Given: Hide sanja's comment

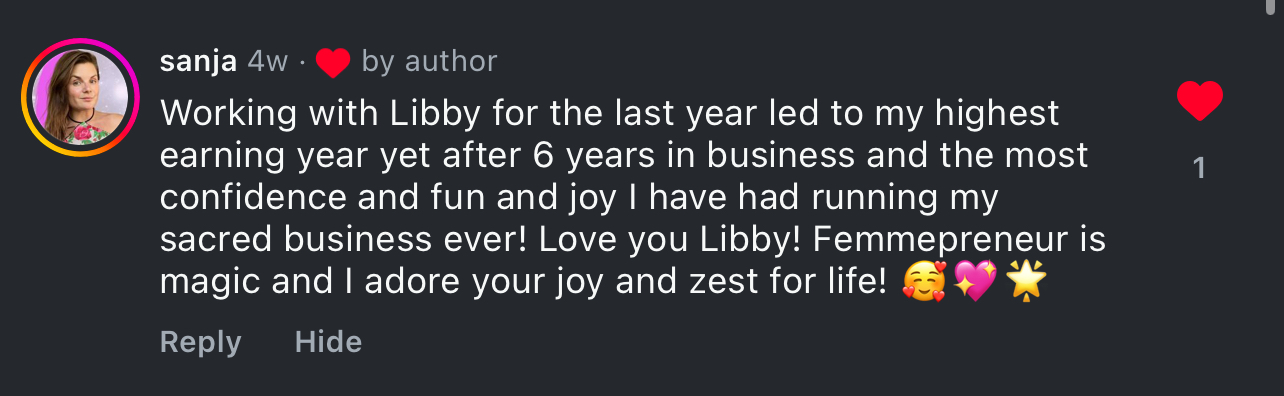Looking at the screenshot, I should pos(328,342).
